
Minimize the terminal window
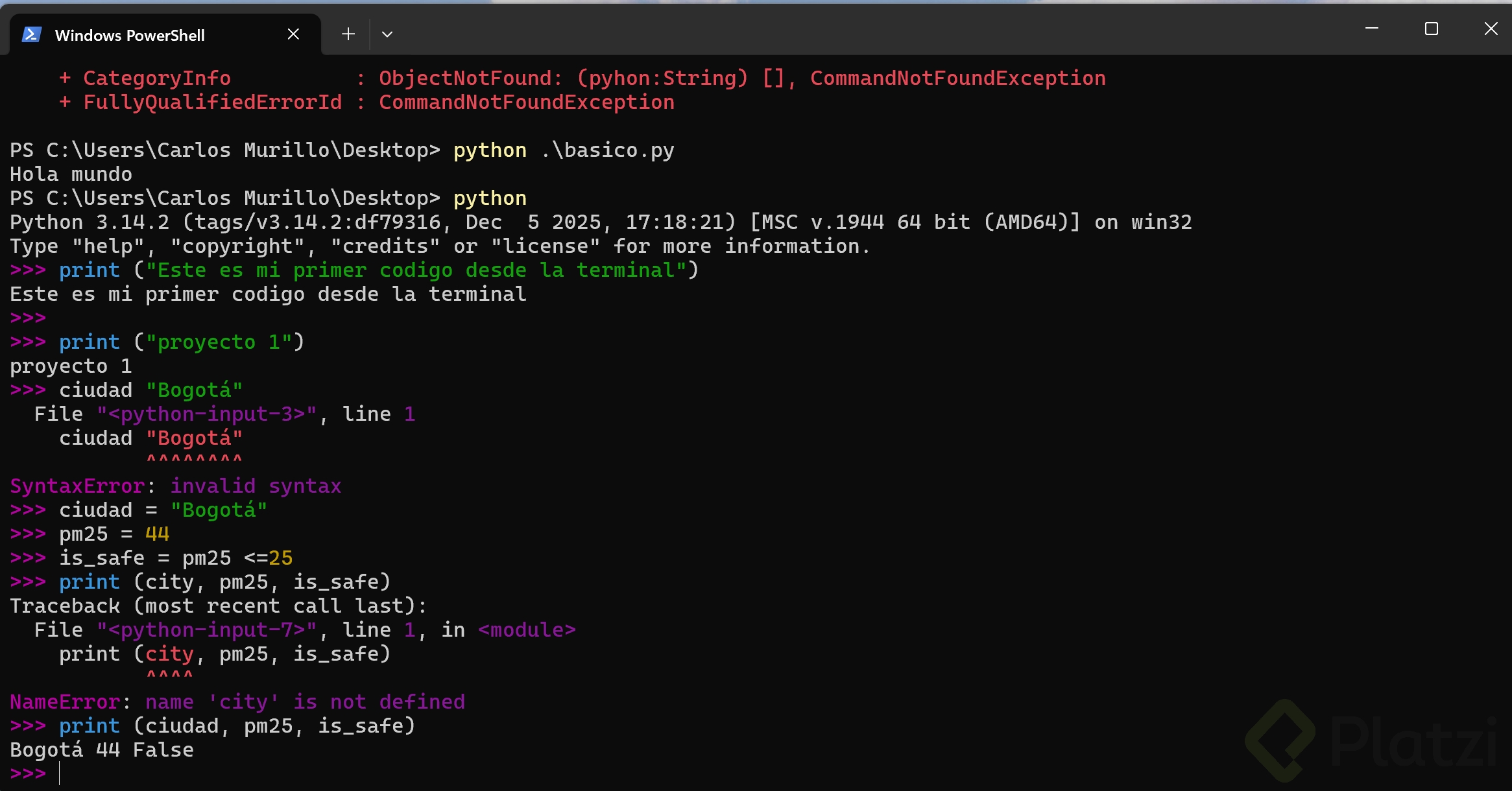pyautogui.click(x=1371, y=29)
